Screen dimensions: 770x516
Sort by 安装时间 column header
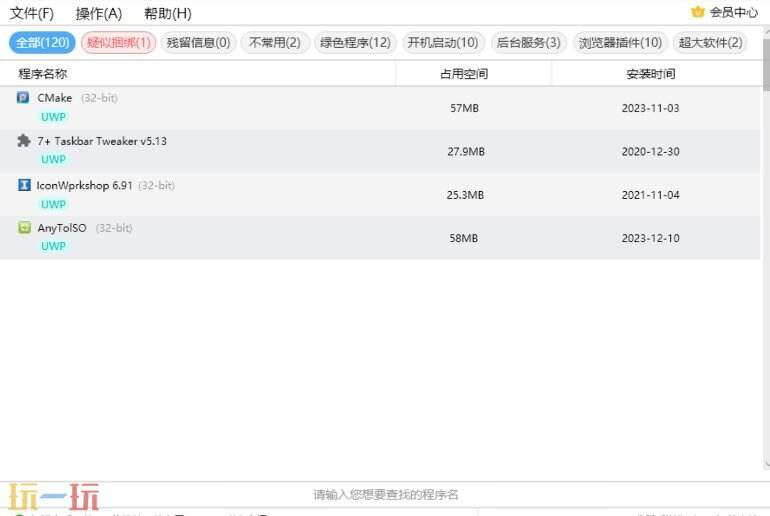point(651,74)
